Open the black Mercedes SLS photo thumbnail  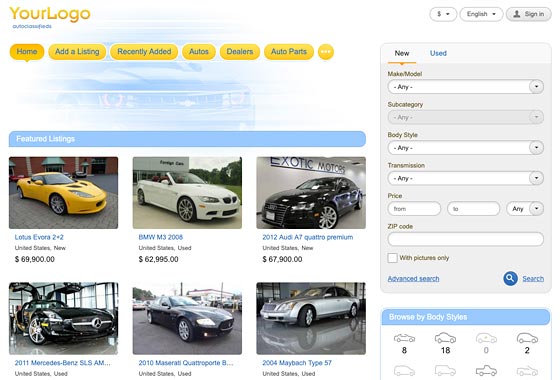pos(64,319)
